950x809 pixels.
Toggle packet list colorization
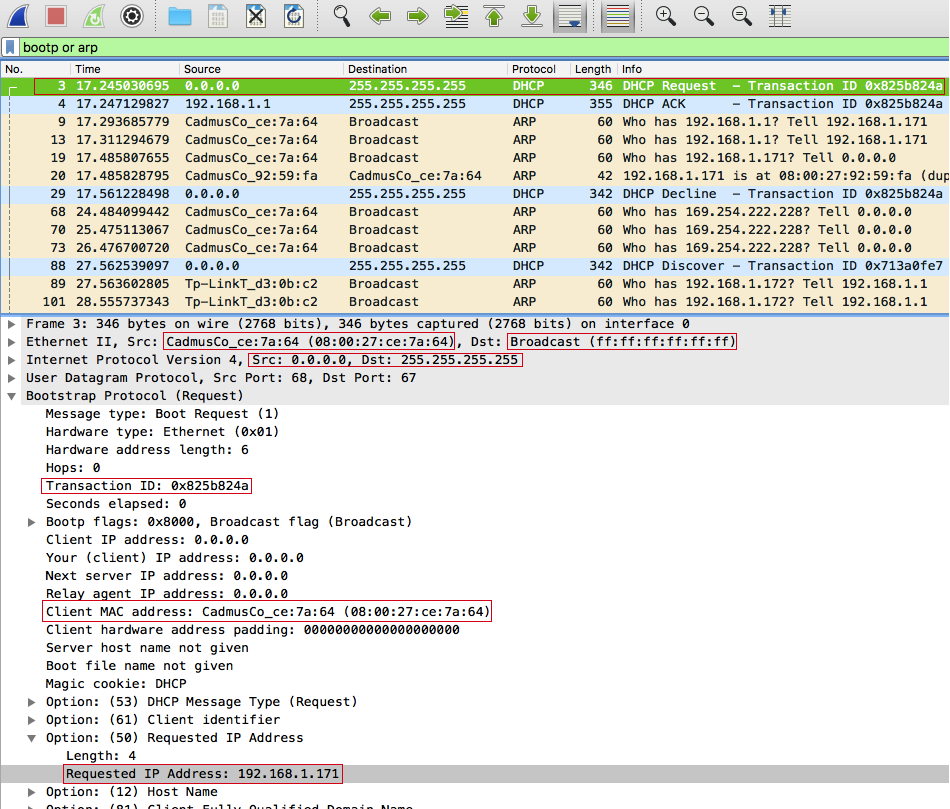(617, 16)
